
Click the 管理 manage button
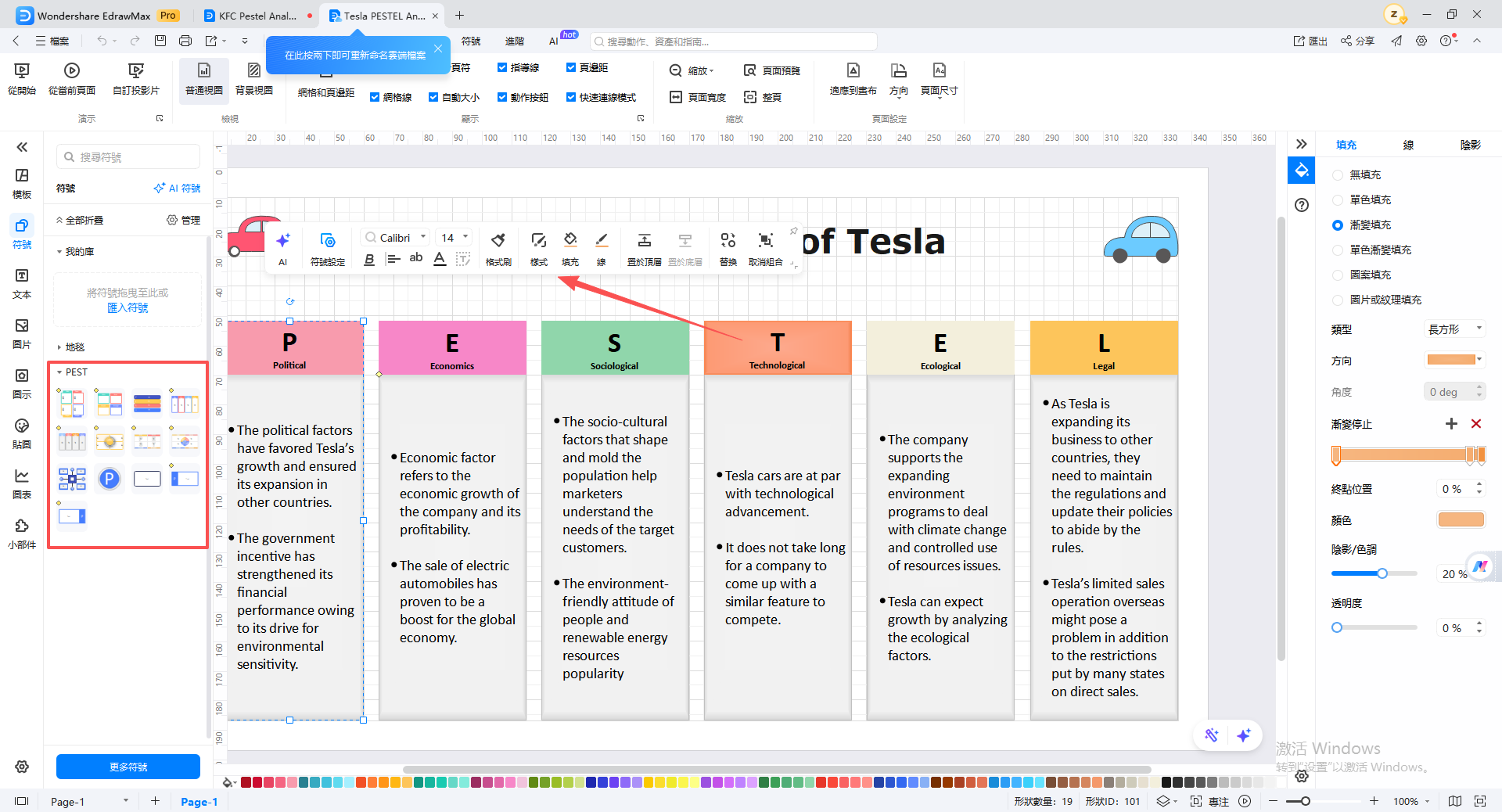[184, 221]
